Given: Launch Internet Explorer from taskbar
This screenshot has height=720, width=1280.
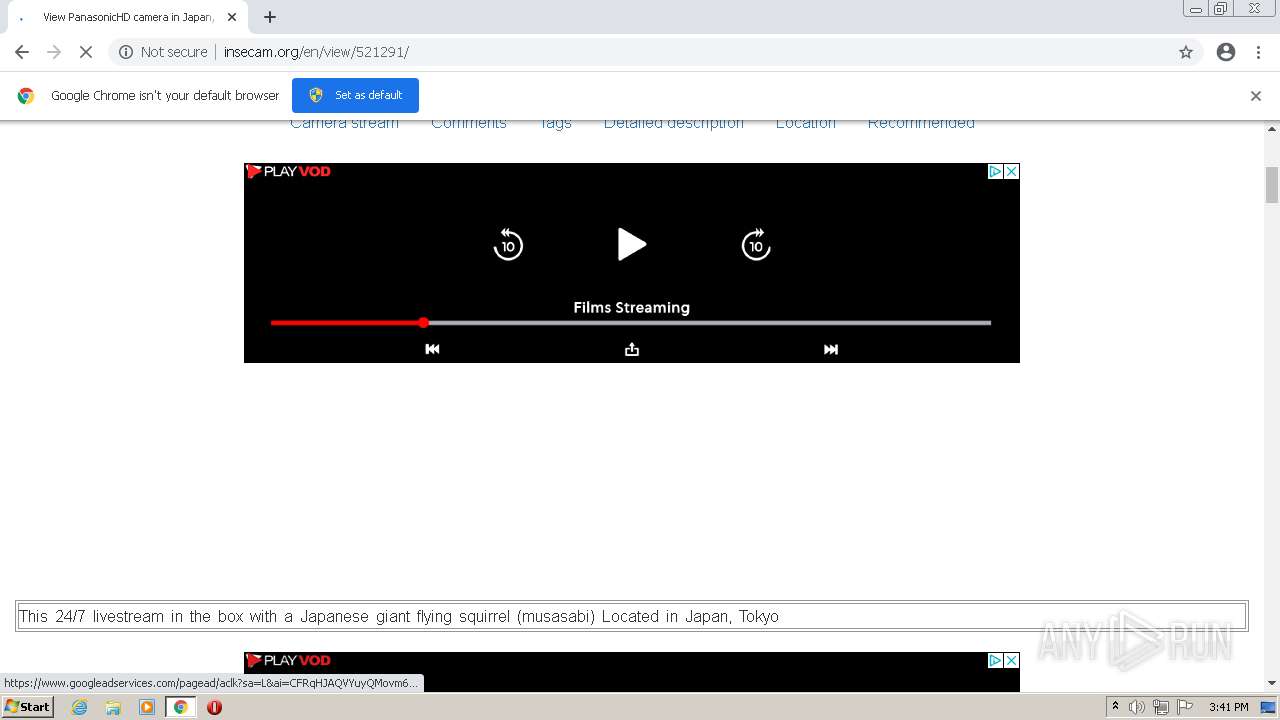Looking at the screenshot, I should click(x=79, y=707).
